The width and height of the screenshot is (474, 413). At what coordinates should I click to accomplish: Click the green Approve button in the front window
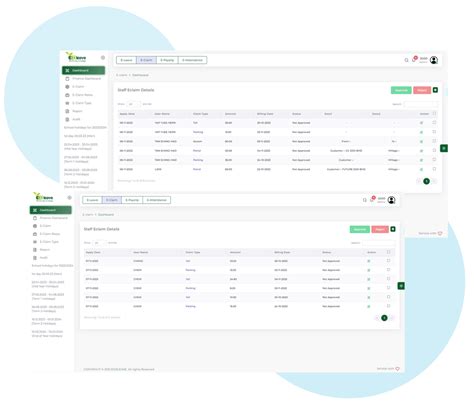click(x=360, y=229)
